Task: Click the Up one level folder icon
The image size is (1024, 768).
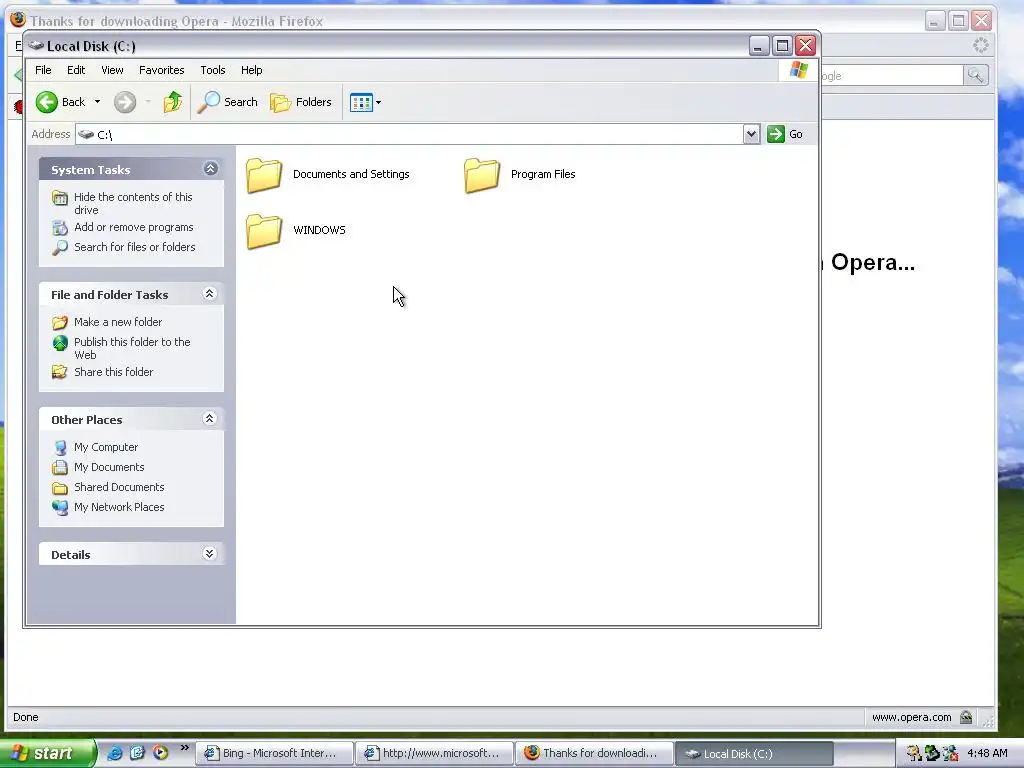Action: pyautogui.click(x=173, y=102)
